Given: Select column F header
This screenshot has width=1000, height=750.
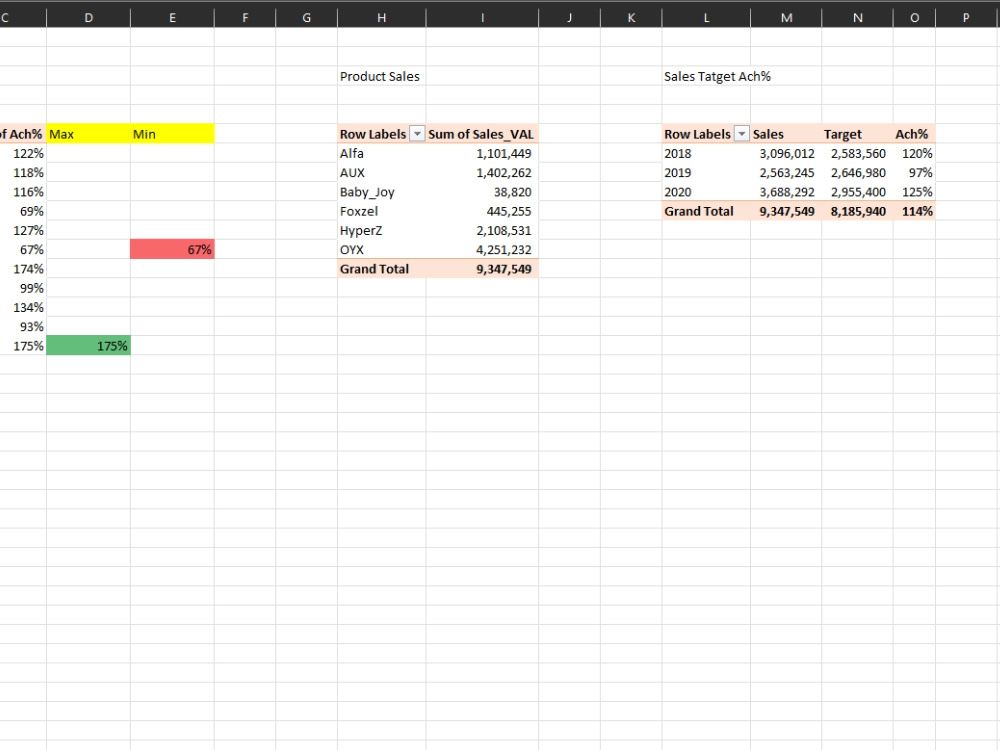Looking at the screenshot, I should 245,18.
